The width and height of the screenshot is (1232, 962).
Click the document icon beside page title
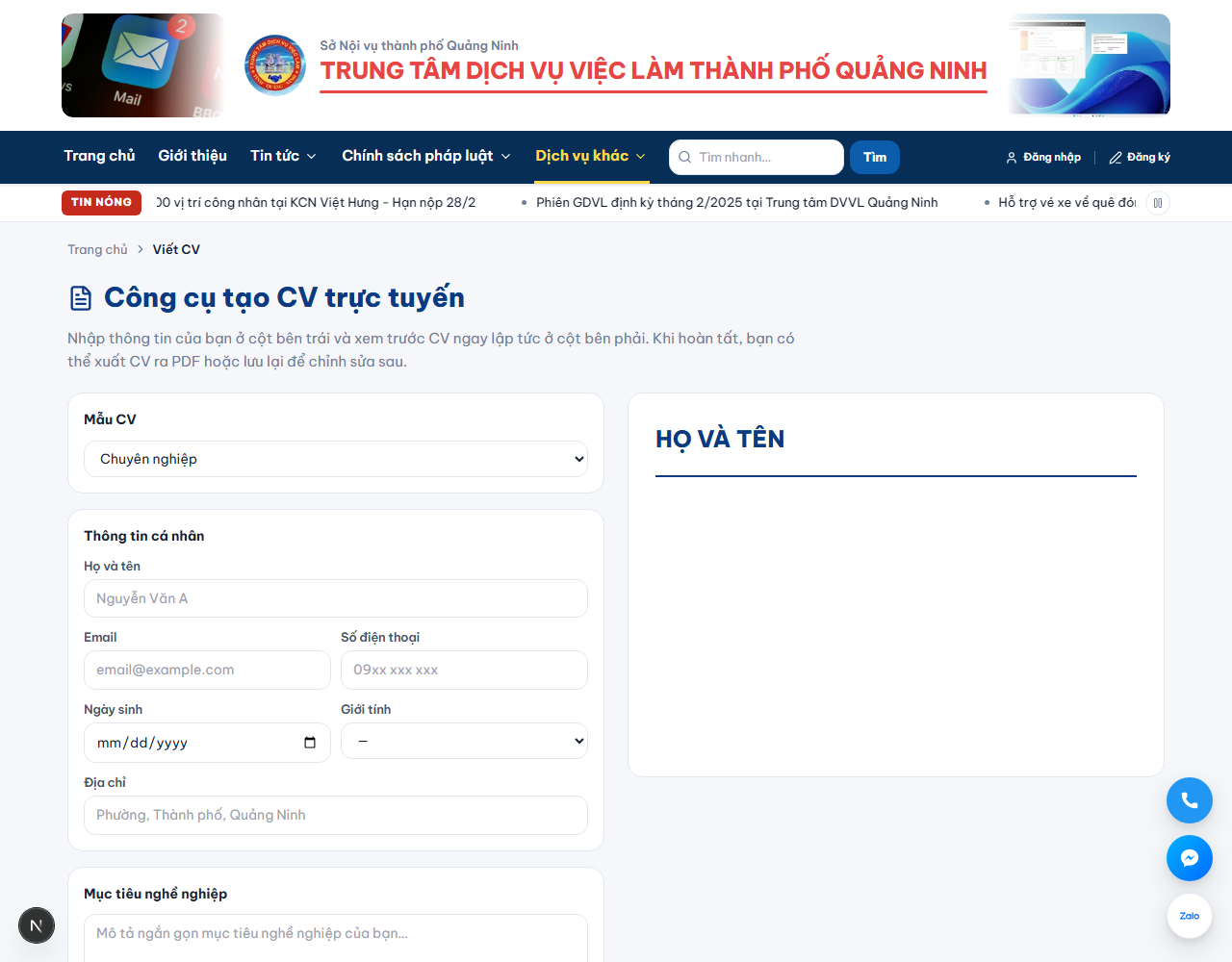click(81, 298)
